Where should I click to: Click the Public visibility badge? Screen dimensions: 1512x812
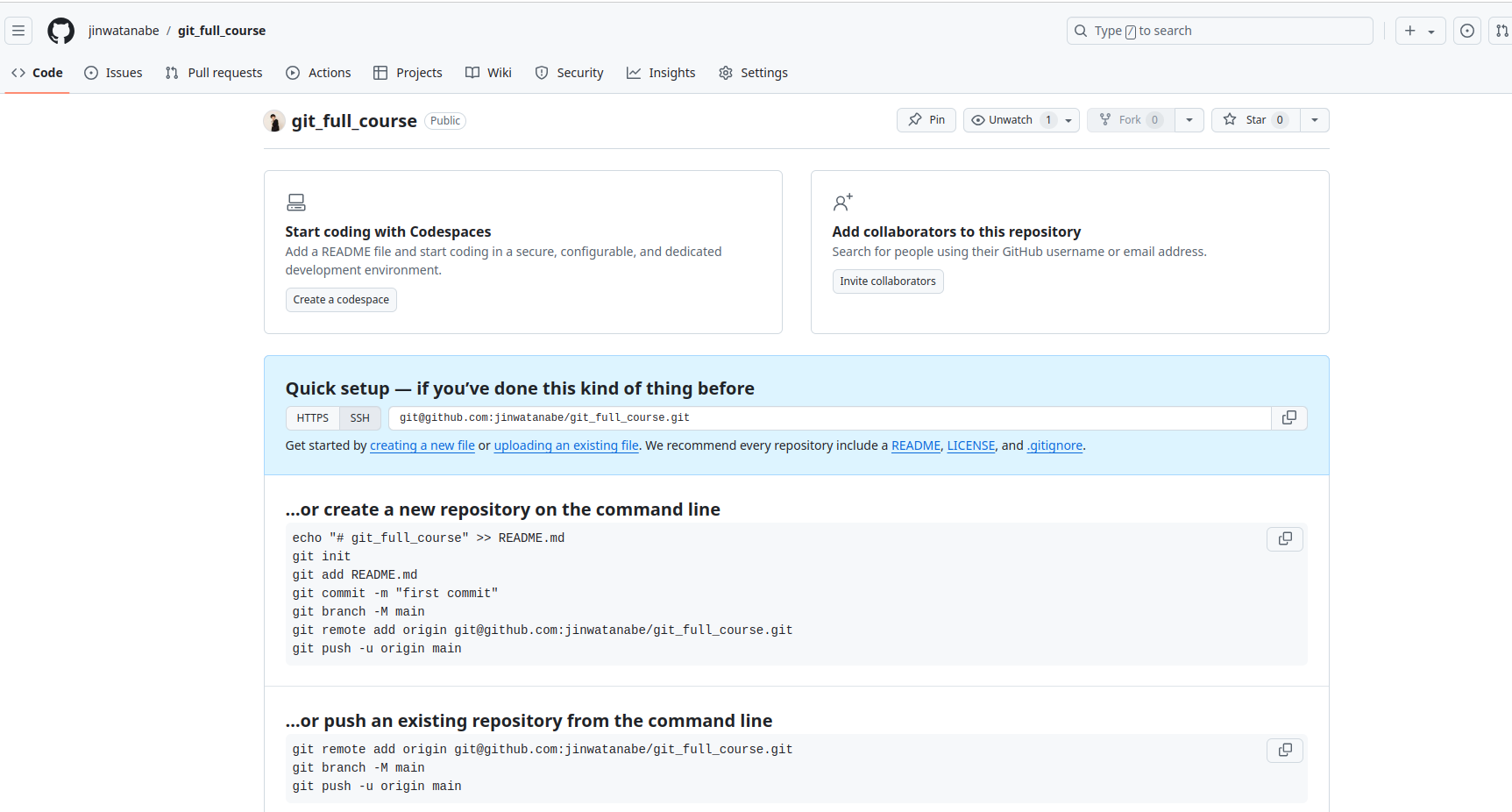pos(445,121)
